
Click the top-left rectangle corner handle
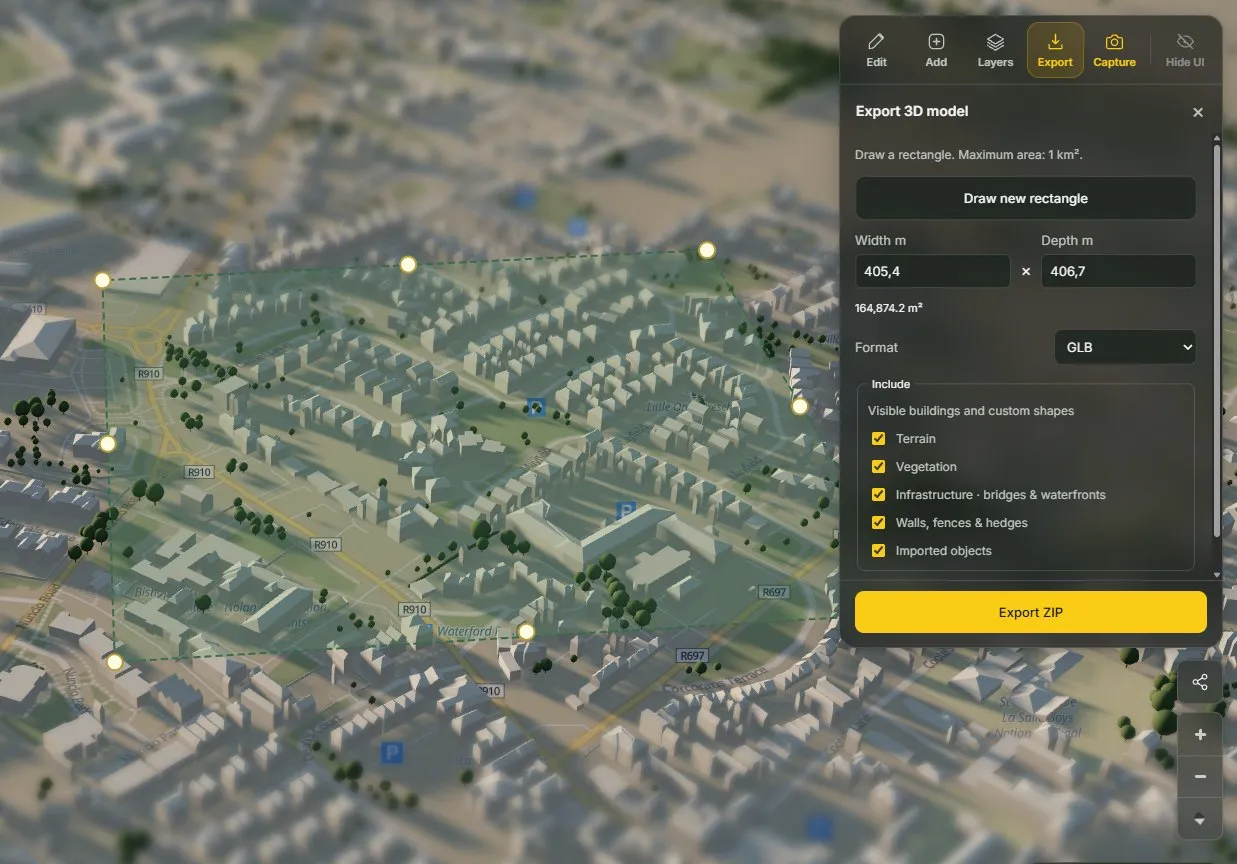pos(102,280)
